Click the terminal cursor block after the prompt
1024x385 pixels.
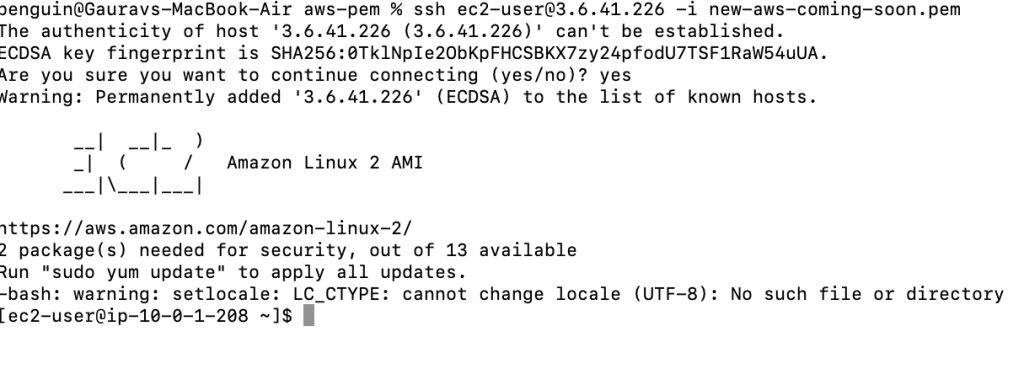point(310,316)
